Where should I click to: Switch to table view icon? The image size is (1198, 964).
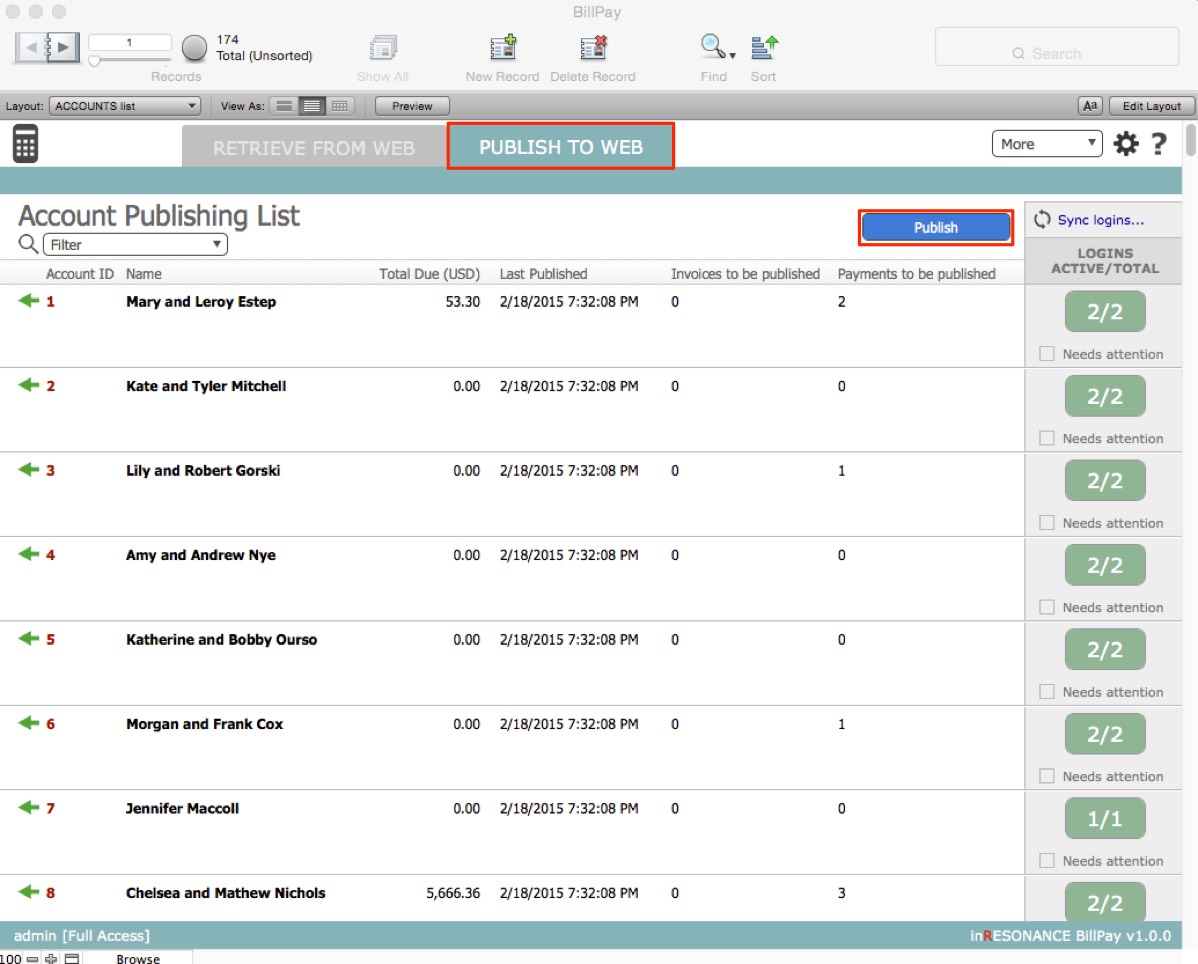pos(340,106)
